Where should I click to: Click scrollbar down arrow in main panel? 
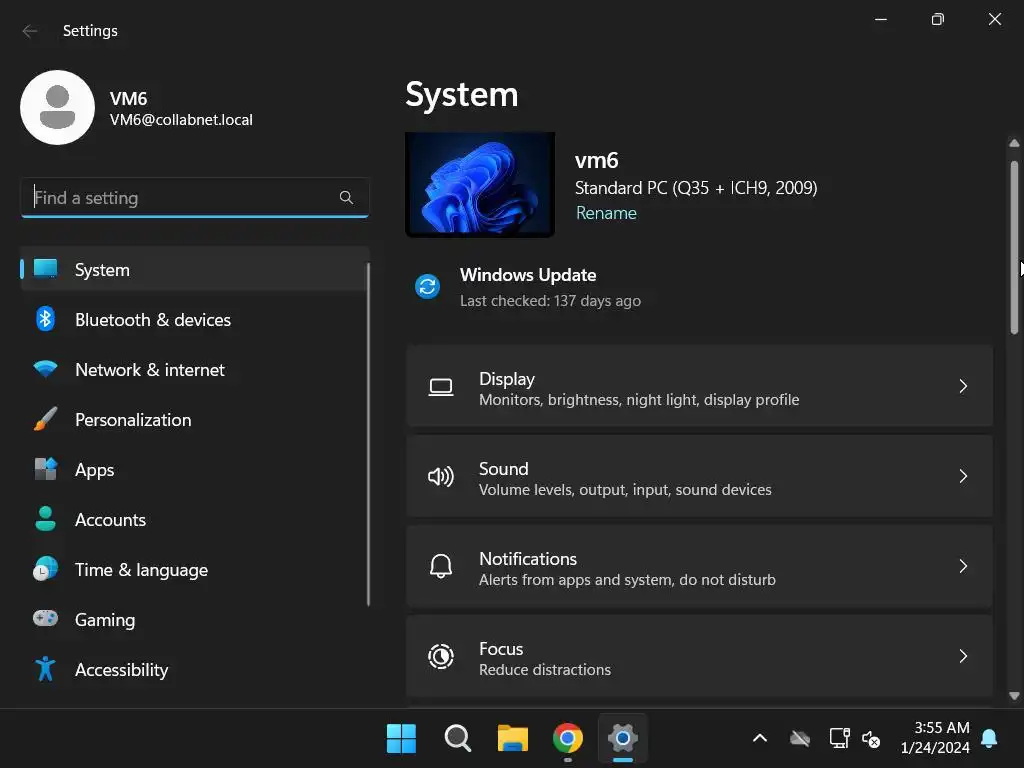pos(1014,696)
